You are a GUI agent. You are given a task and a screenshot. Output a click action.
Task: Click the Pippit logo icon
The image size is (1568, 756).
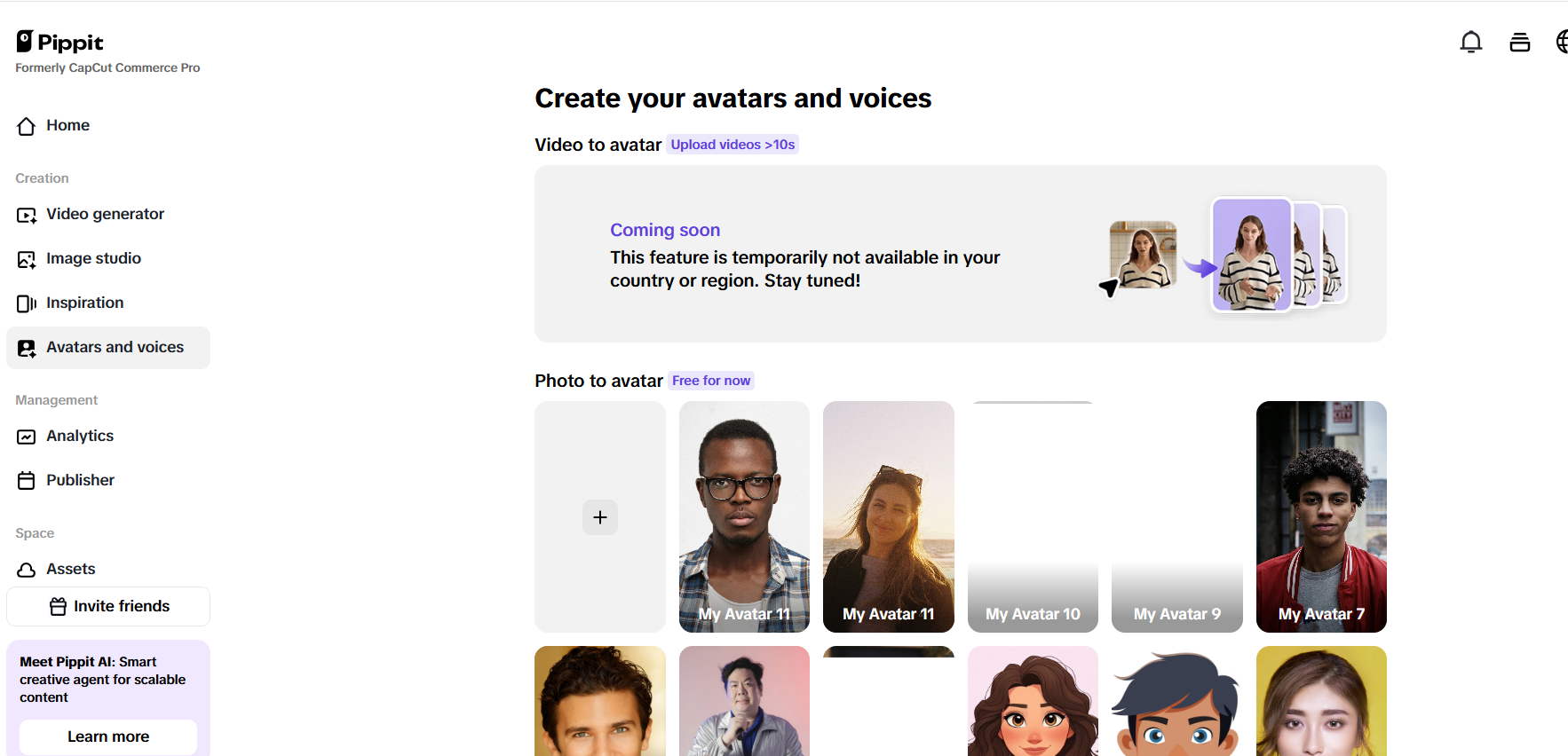coord(25,42)
